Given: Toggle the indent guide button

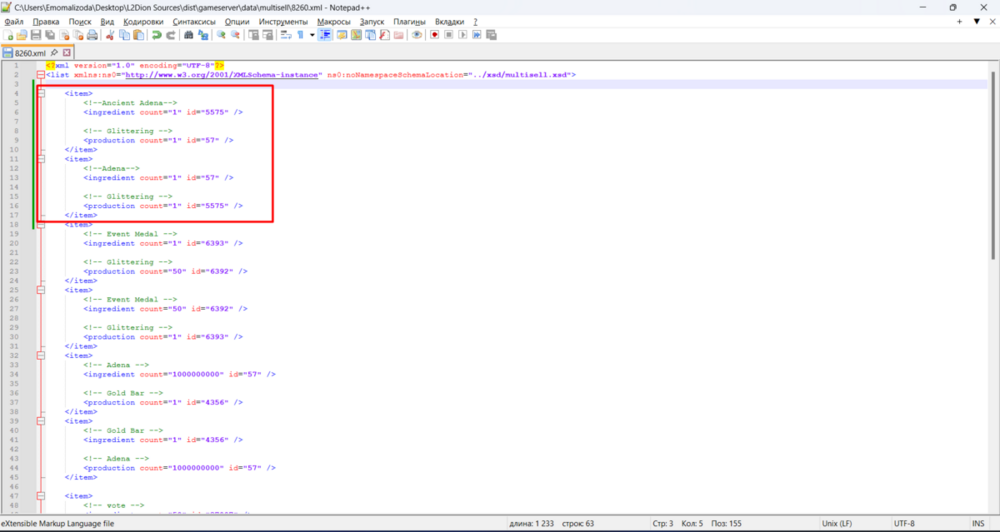Looking at the screenshot, I should (x=325, y=35).
